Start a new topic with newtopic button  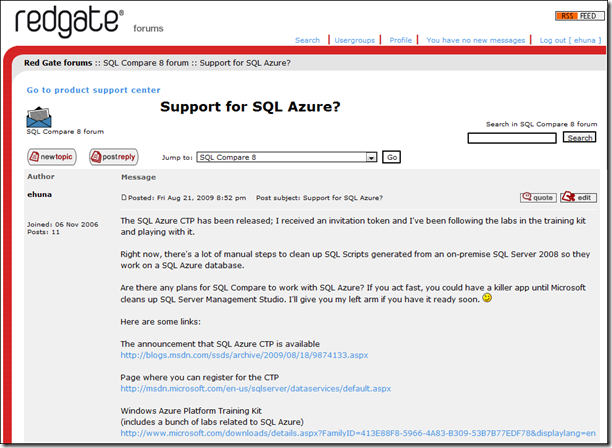[52, 157]
